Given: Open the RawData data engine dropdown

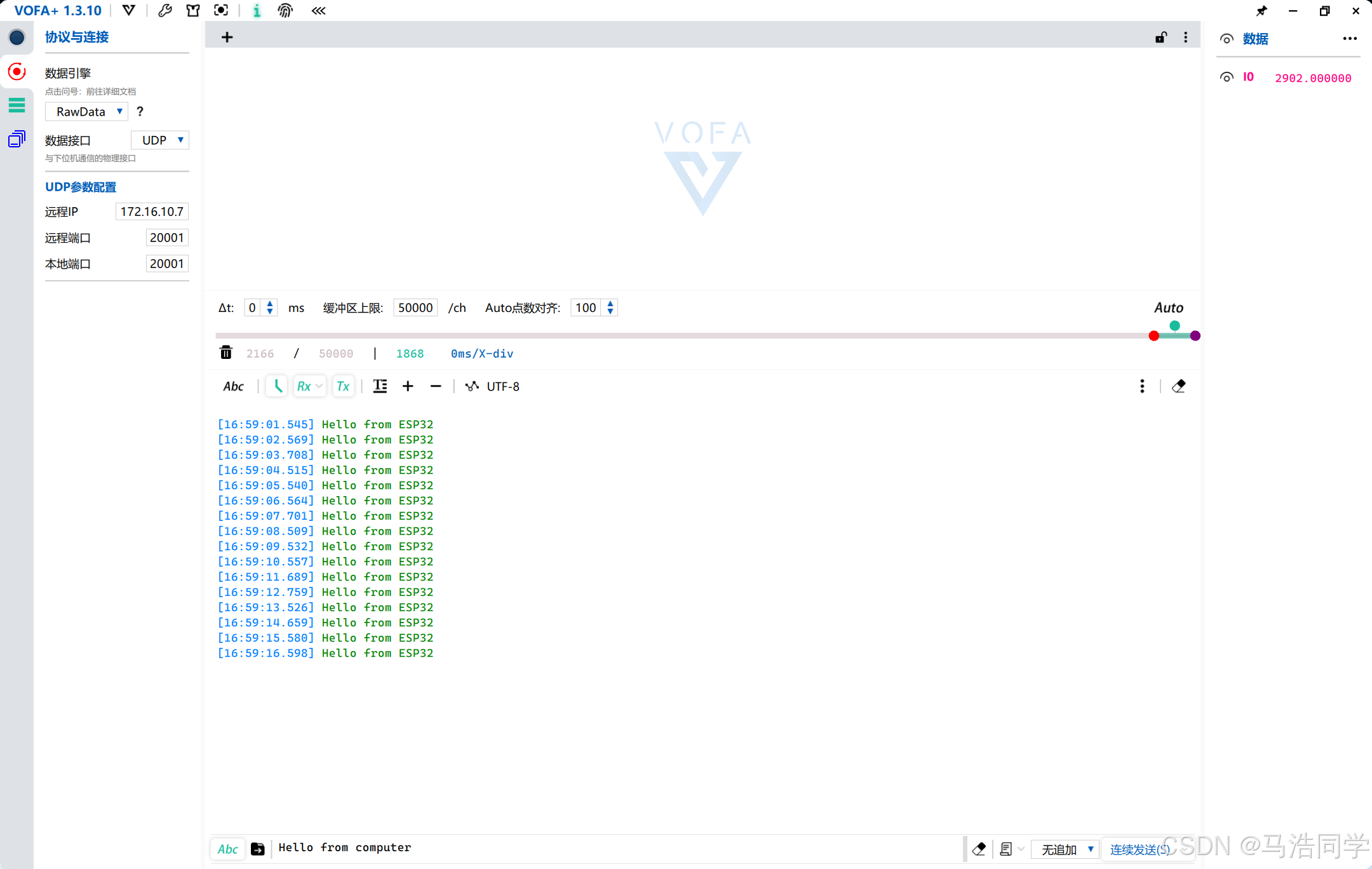Looking at the screenshot, I should (x=87, y=112).
